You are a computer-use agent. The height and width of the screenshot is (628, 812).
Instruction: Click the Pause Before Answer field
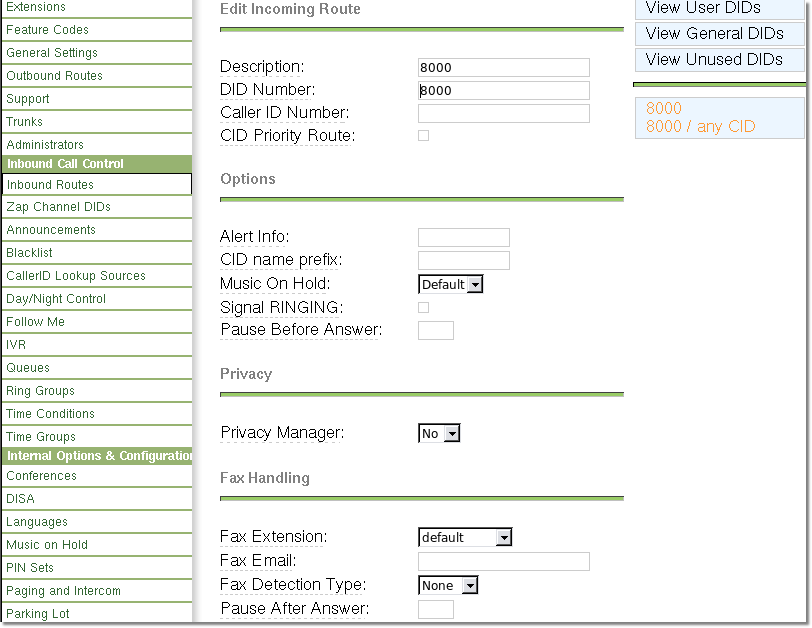pyautogui.click(x=436, y=330)
